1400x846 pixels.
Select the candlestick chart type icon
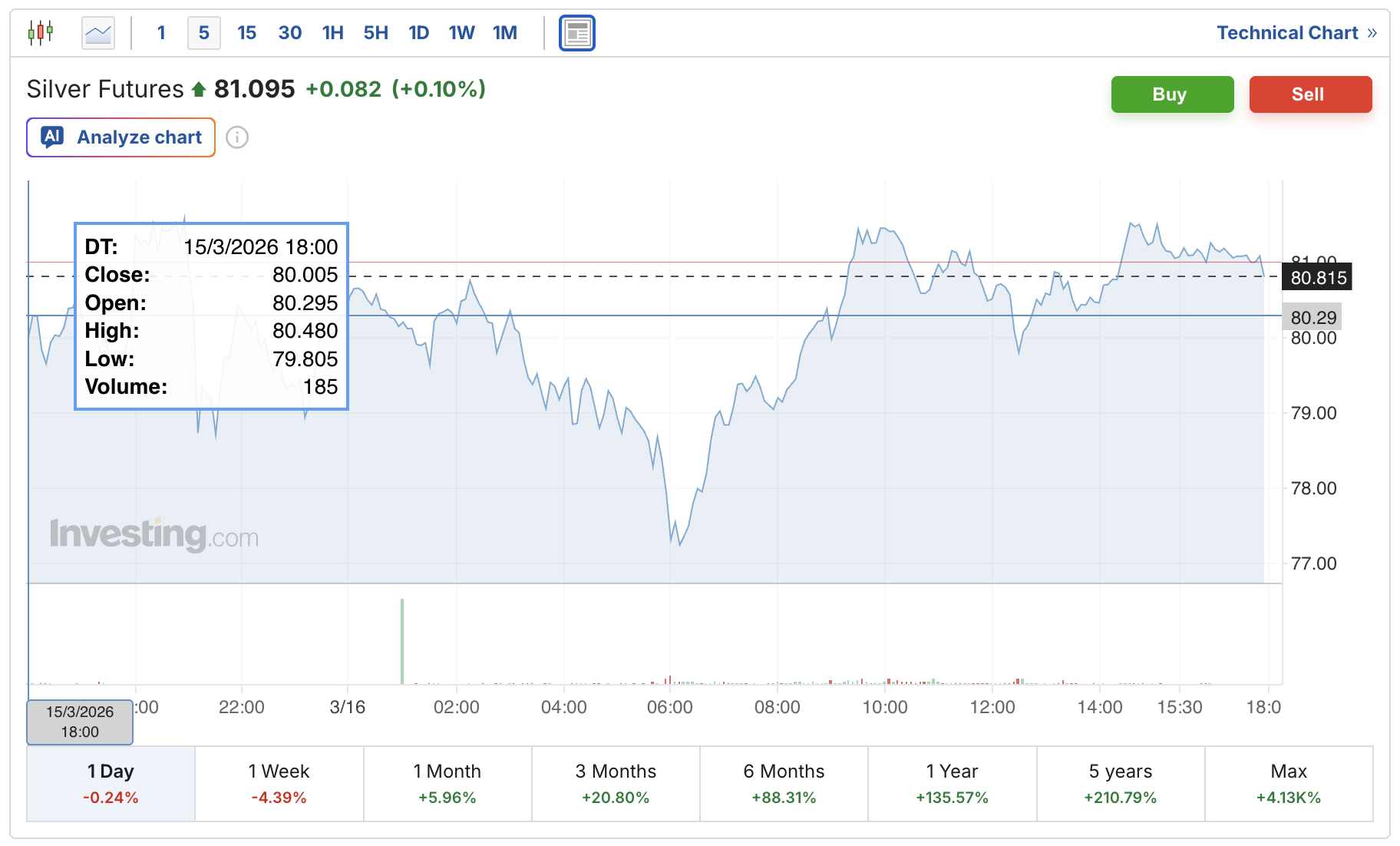(x=42, y=32)
